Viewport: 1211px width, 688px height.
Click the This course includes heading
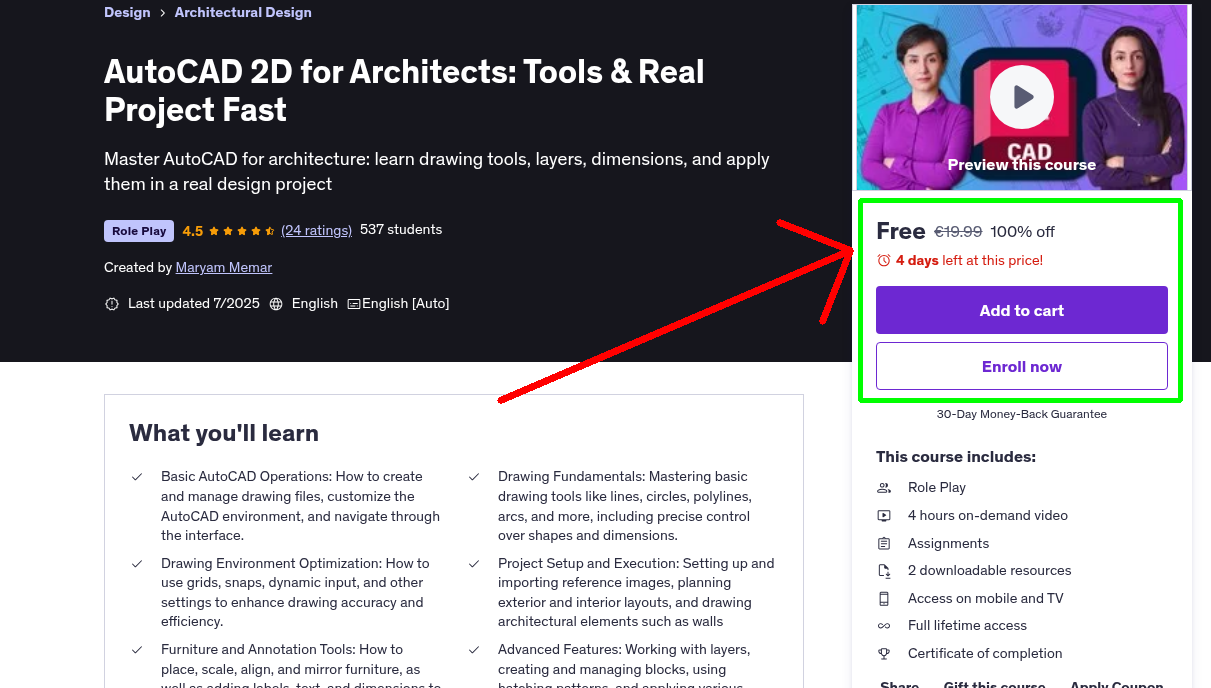956,457
